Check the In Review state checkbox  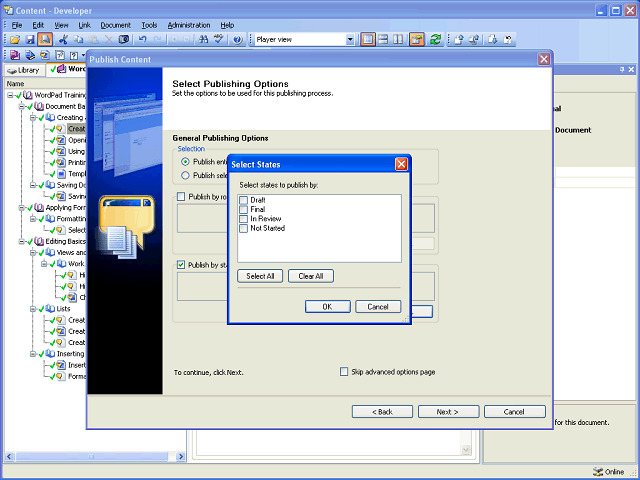tap(243, 219)
